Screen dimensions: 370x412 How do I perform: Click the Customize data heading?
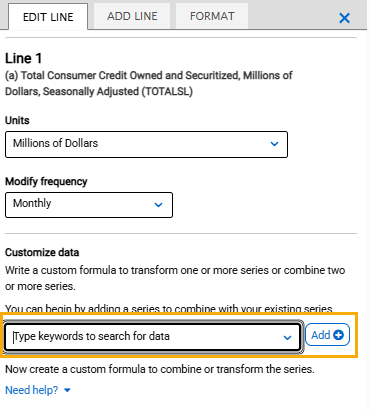coord(42,252)
